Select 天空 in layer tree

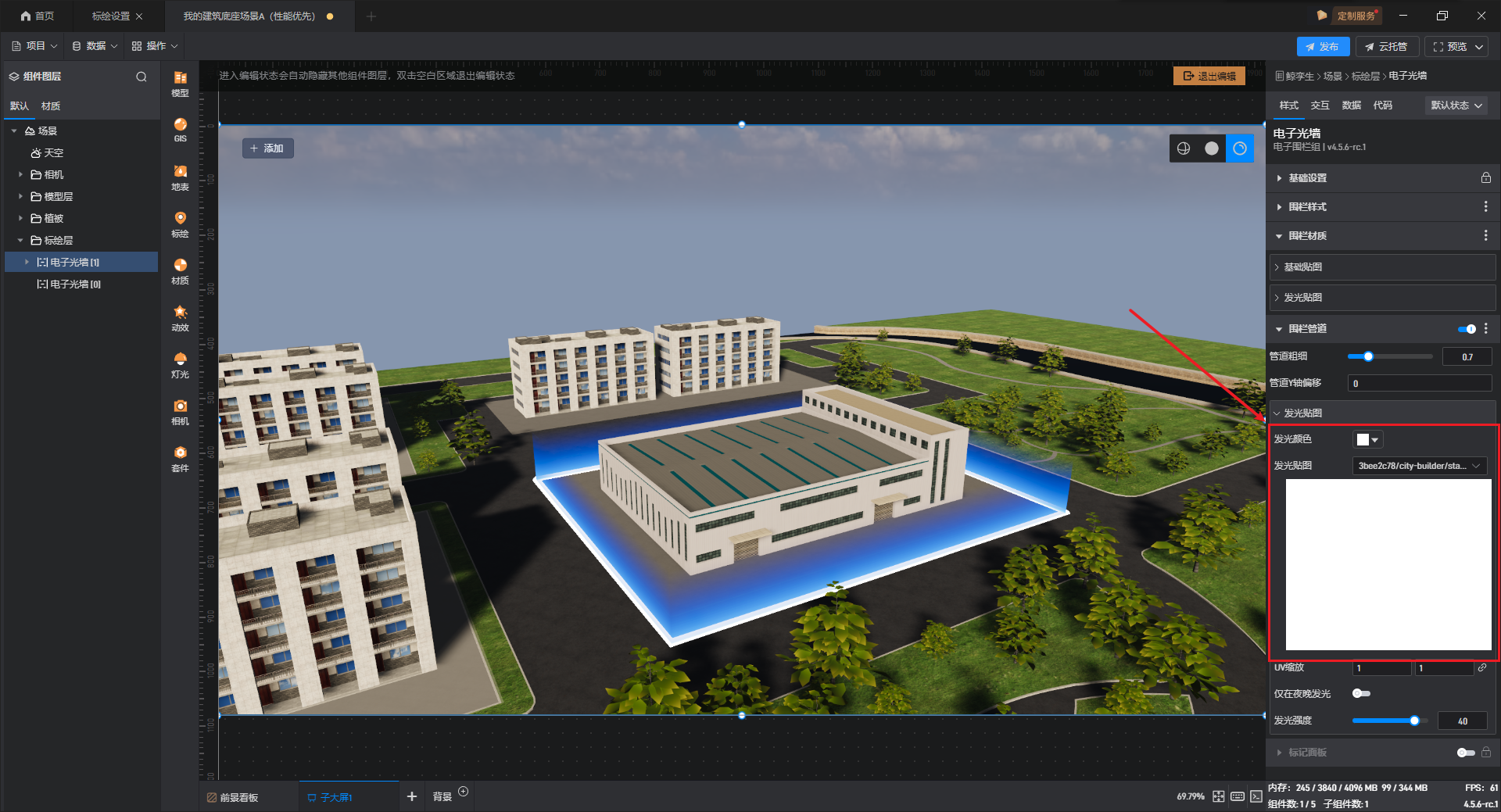click(x=48, y=153)
